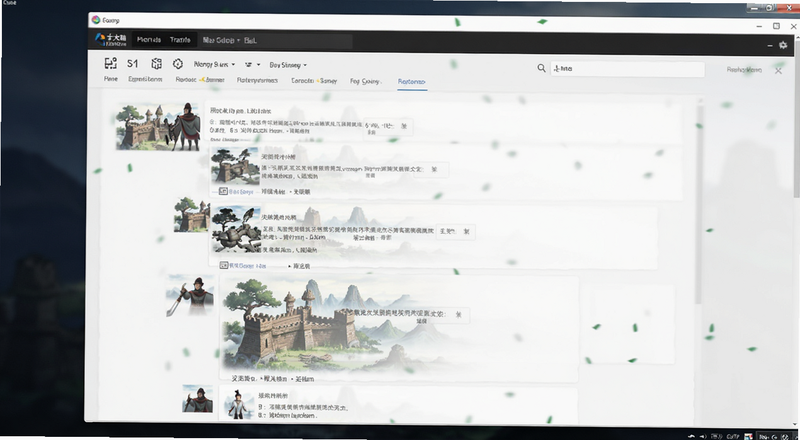Select the underlined blue active tab
Viewport: 800px width, 440px height.
[x=412, y=82]
